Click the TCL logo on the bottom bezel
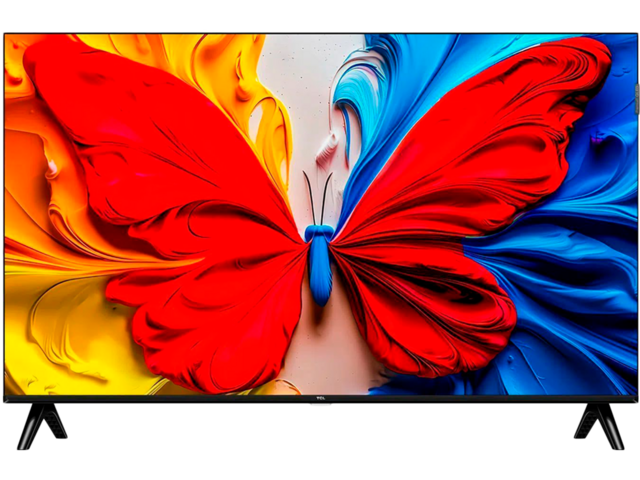 (321, 398)
